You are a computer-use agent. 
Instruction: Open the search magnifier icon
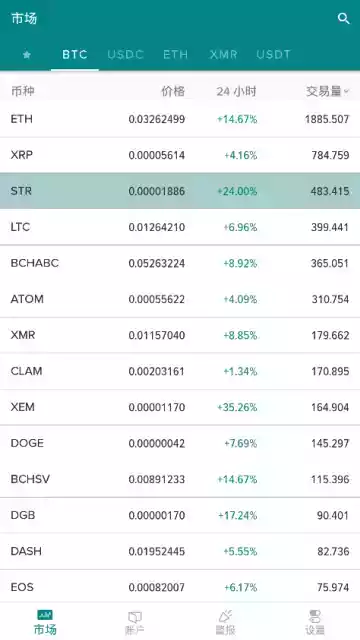pyautogui.click(x=344, y=19)
